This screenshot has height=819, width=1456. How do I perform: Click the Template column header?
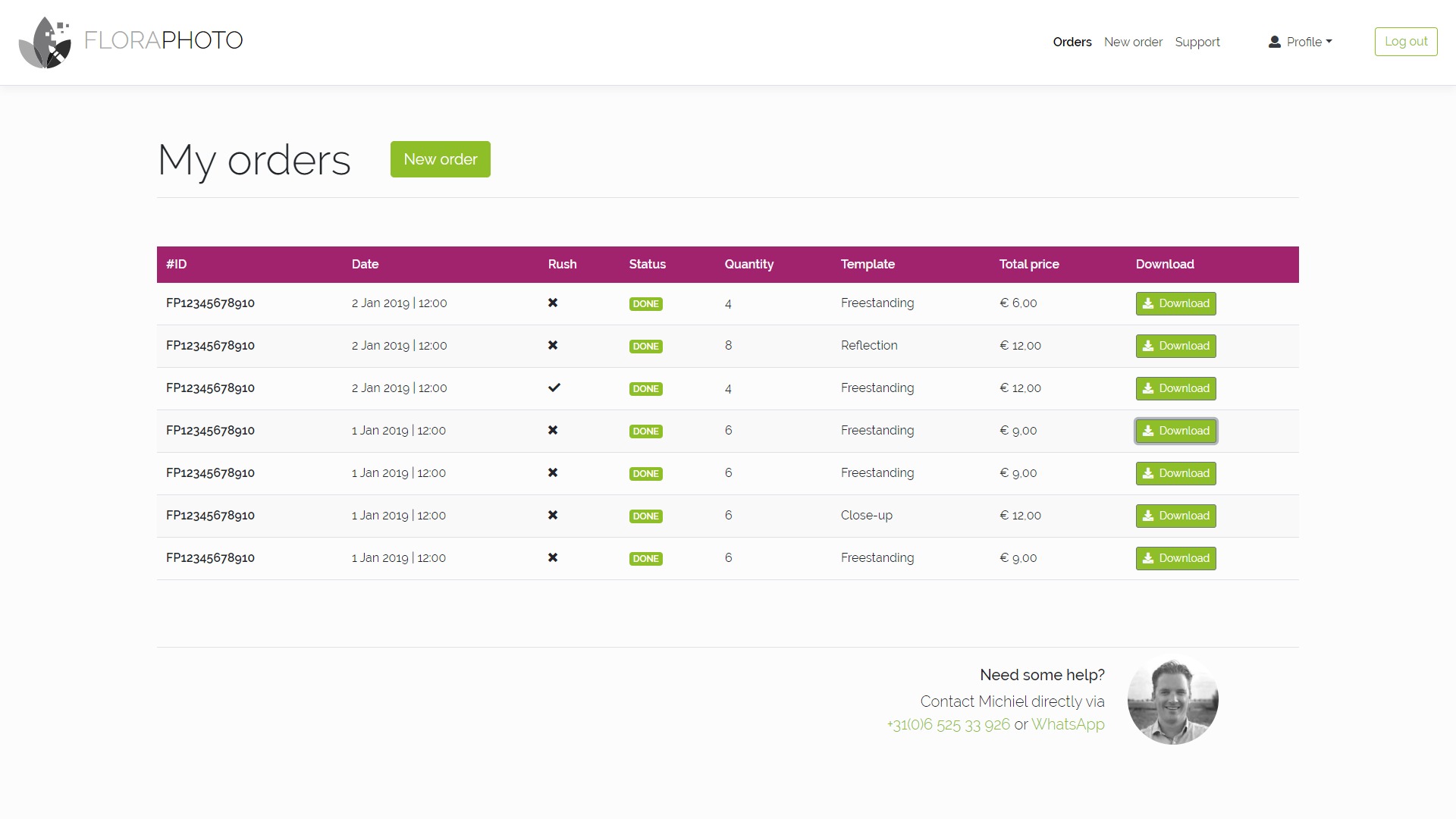pos(868,265)
